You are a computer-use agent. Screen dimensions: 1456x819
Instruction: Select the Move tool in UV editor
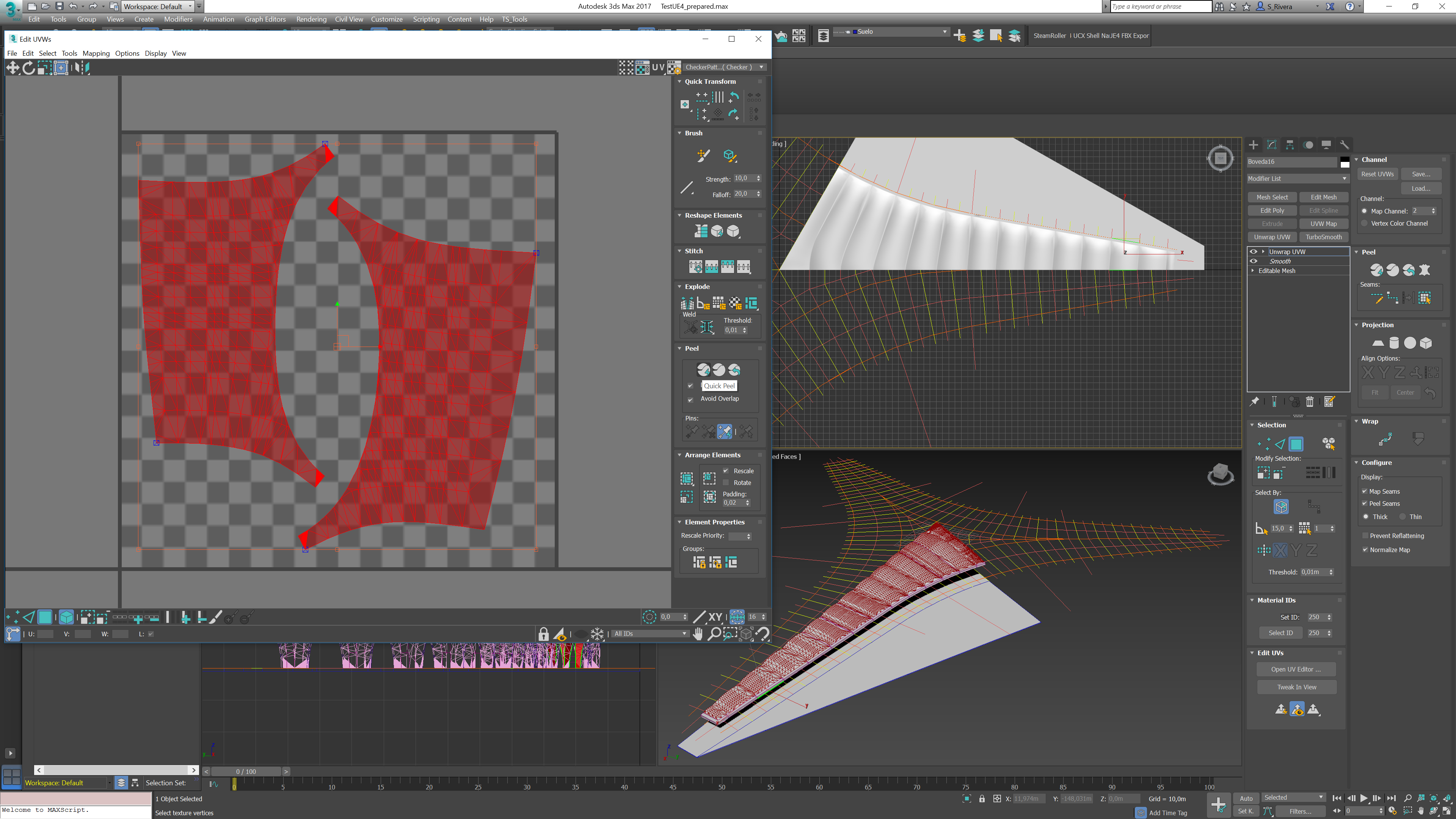coord(13,68)
